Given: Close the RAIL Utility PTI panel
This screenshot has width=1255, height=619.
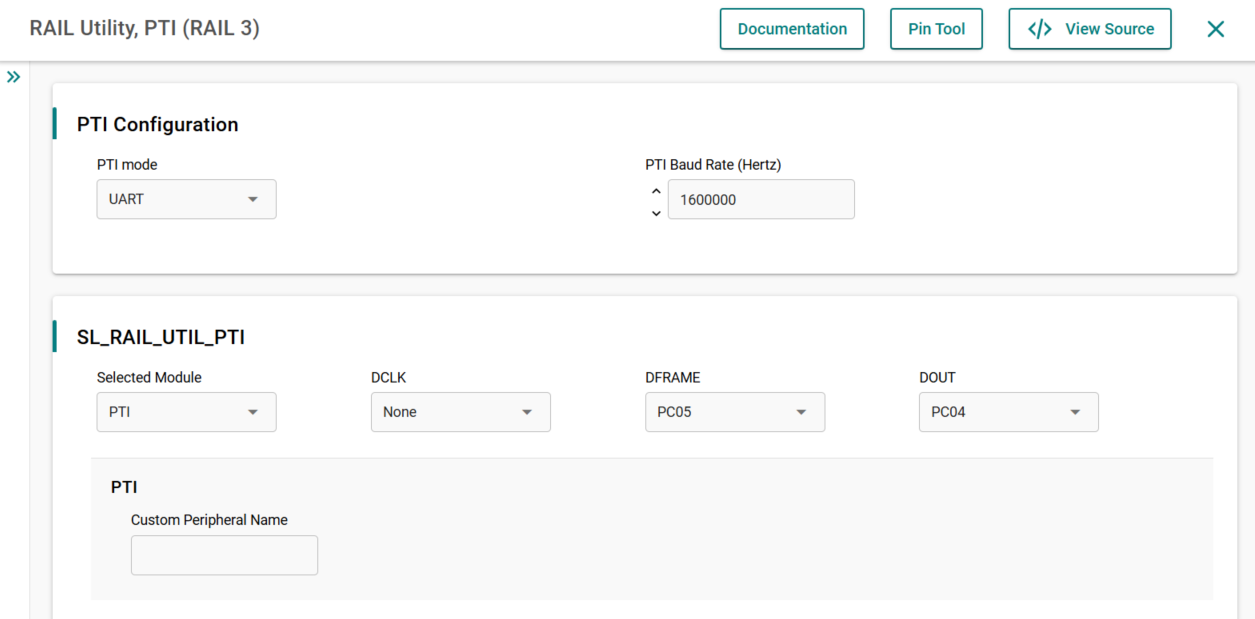Looking at the screenshot, I should (1215, 29).
